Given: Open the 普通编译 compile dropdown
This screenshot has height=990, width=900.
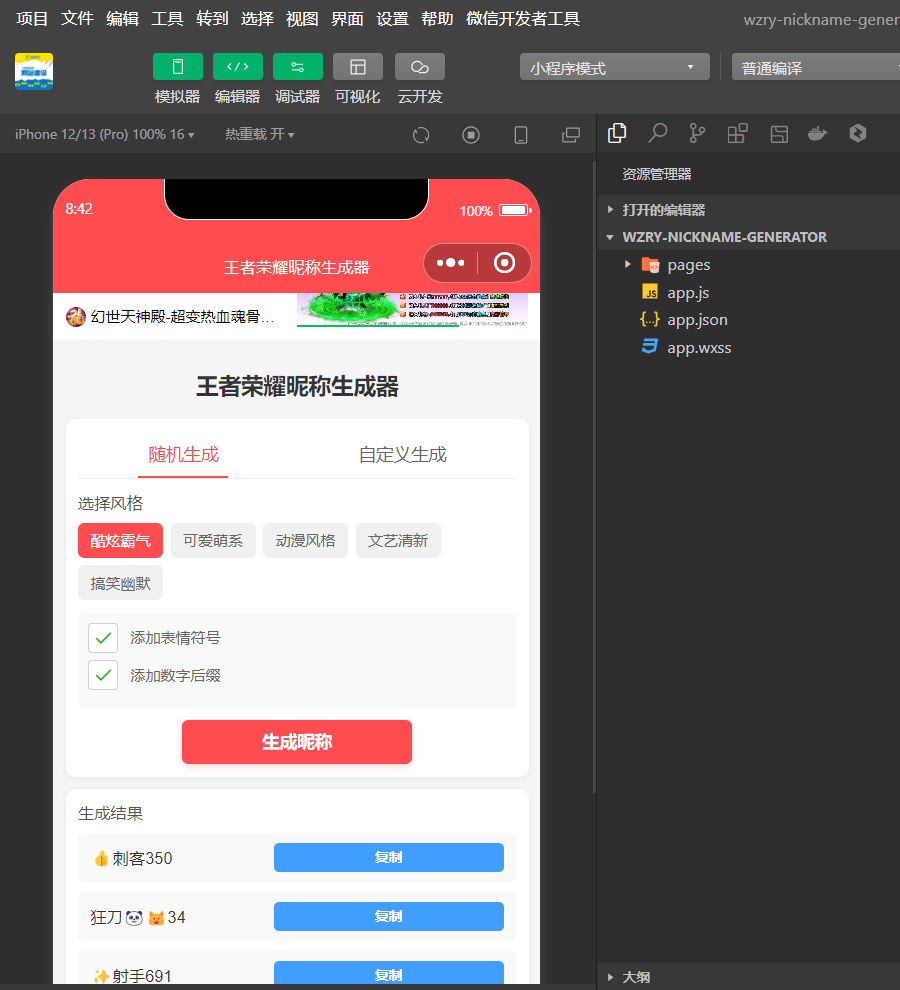Looking at the screenshot, I should [x=816, y=67].
